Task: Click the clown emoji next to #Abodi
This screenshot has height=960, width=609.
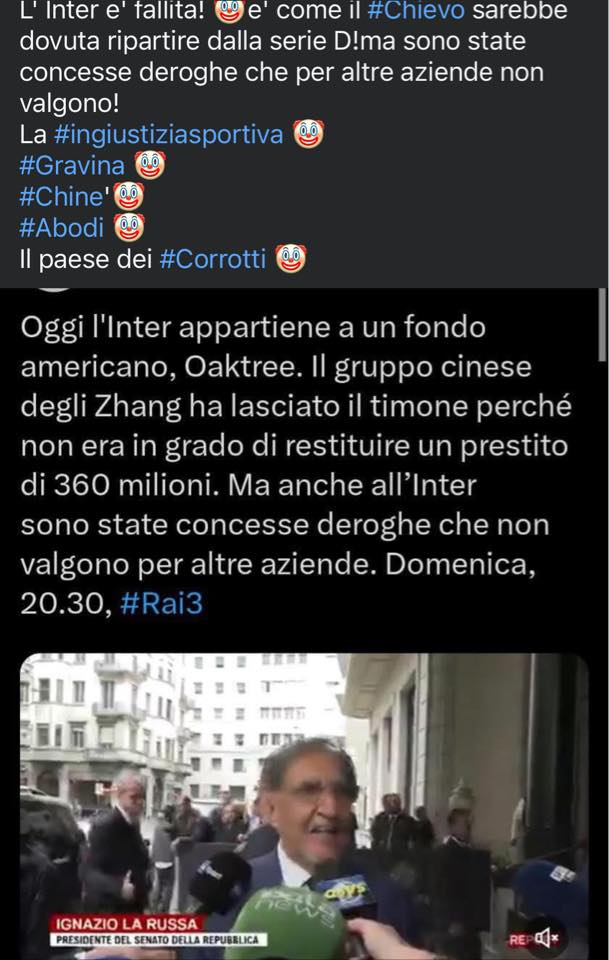Action: 129,227
